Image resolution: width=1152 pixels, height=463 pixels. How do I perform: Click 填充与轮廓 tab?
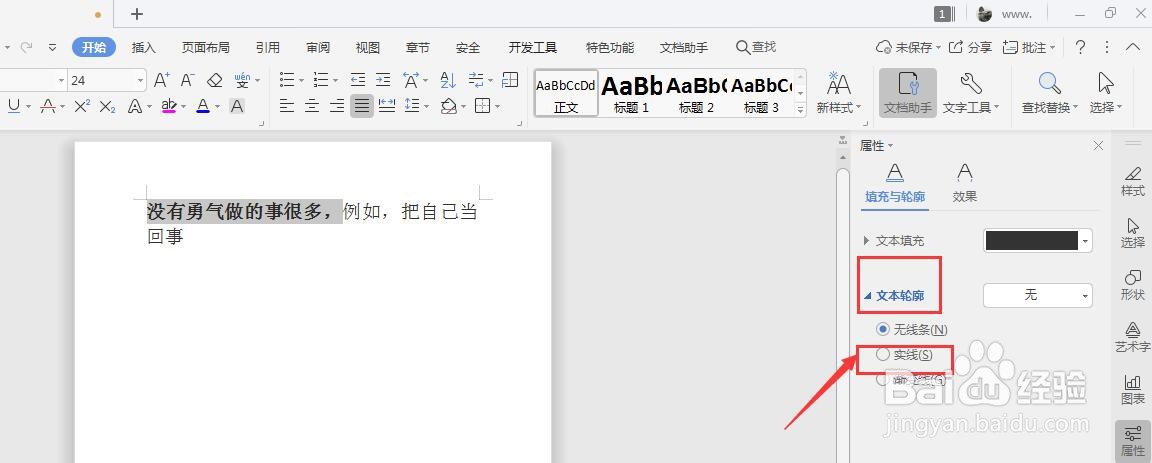(895, 183)
